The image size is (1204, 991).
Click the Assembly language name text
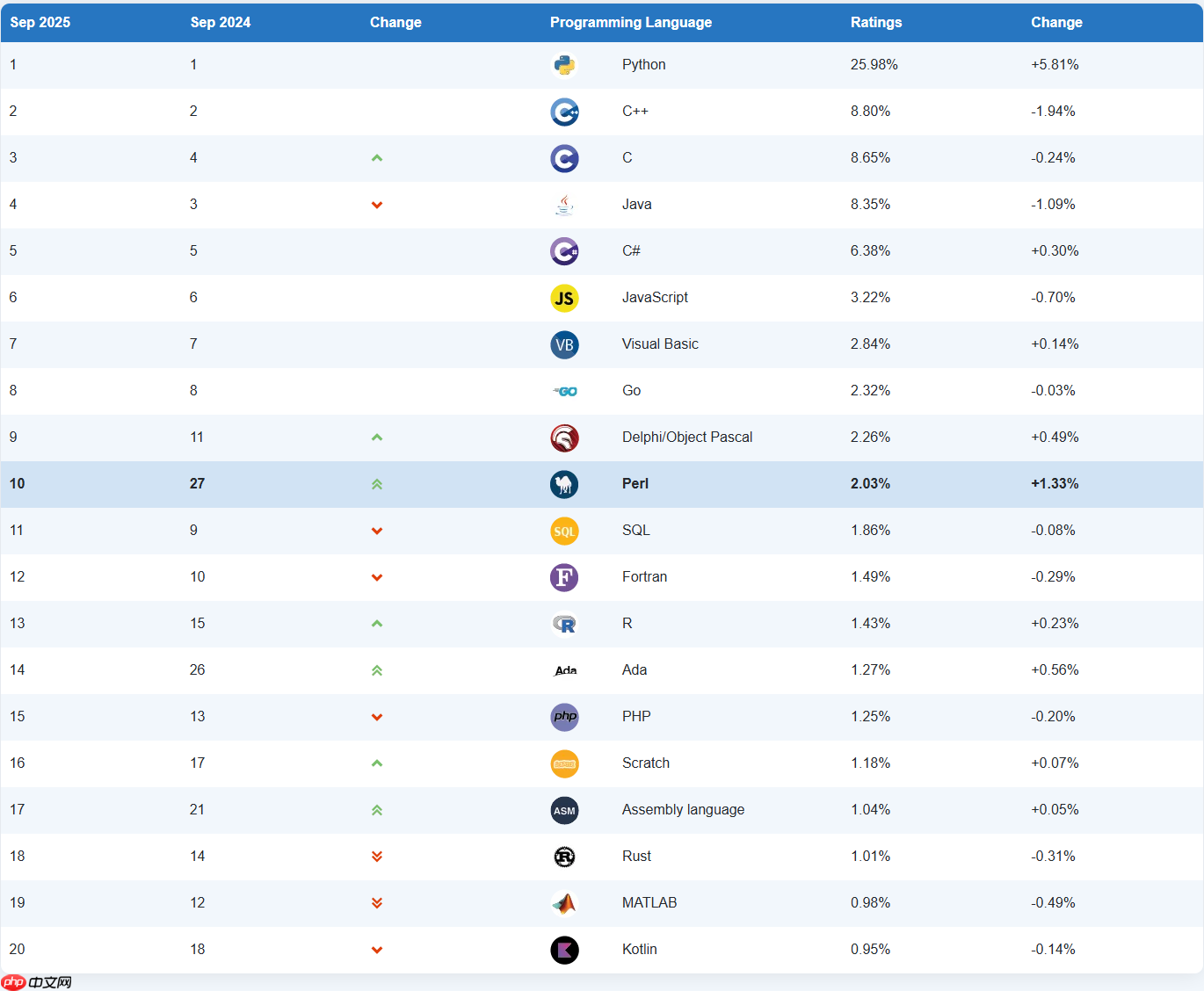click(683, 810)
